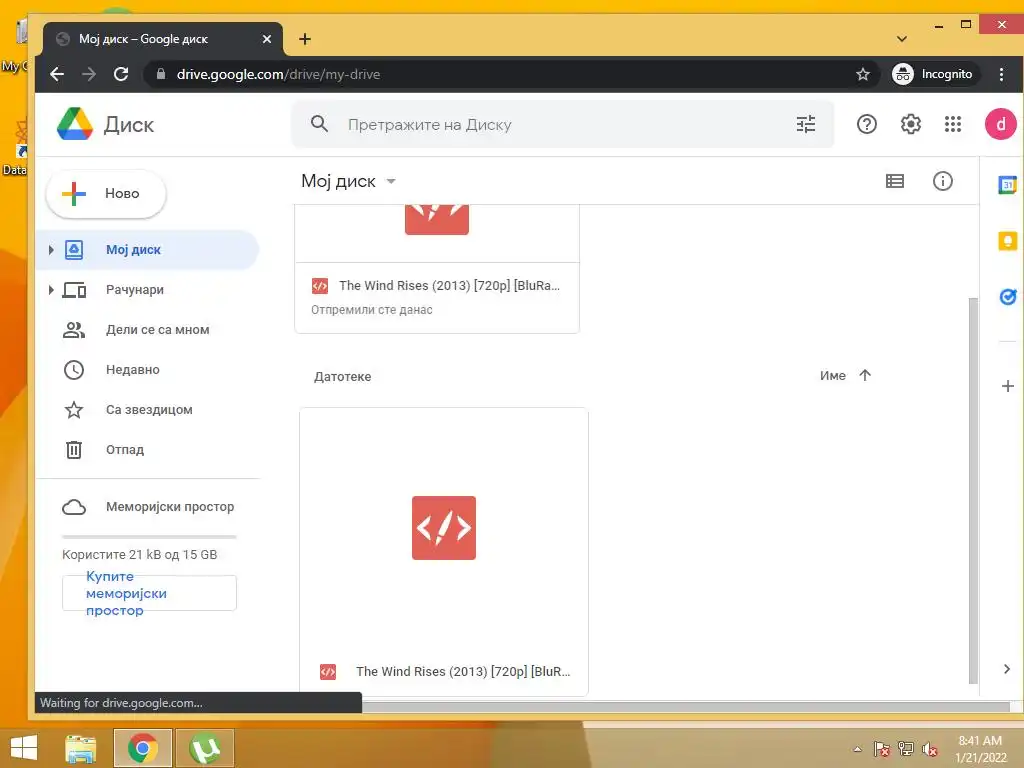
Task: Click the address bar URL
Action: point(278,74)
